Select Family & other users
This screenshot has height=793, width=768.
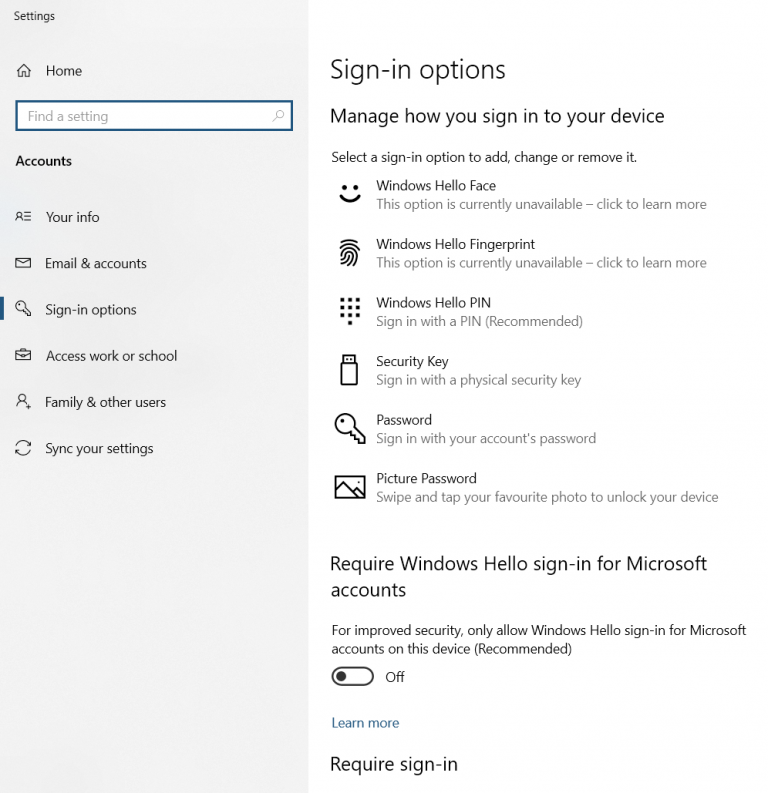(105, 403)
